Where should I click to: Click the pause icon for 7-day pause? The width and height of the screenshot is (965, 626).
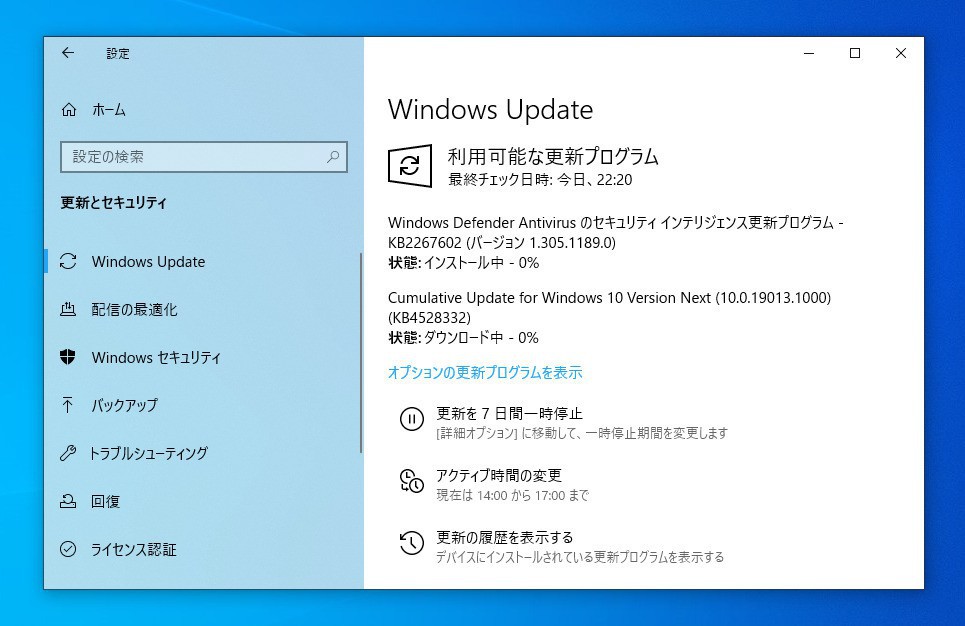pos(412,419)
